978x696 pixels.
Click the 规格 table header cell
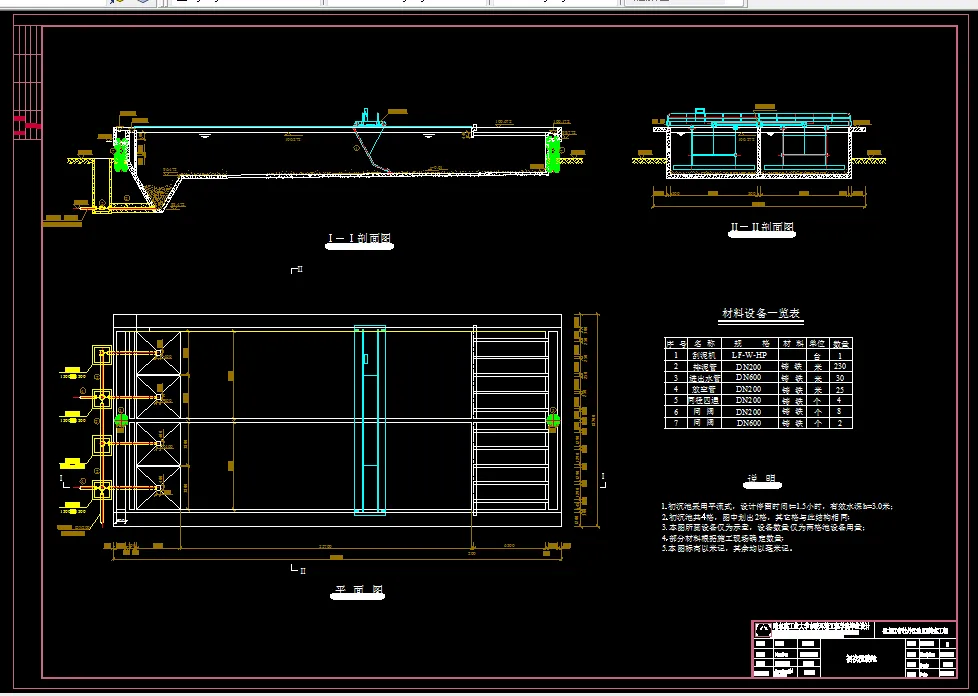(748, 344)
